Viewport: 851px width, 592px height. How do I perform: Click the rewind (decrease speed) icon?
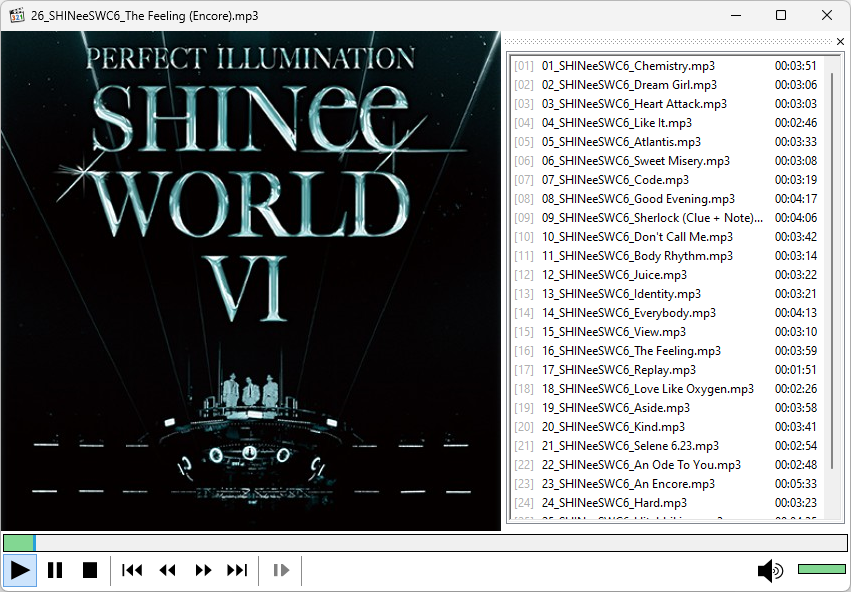point(167,570)
